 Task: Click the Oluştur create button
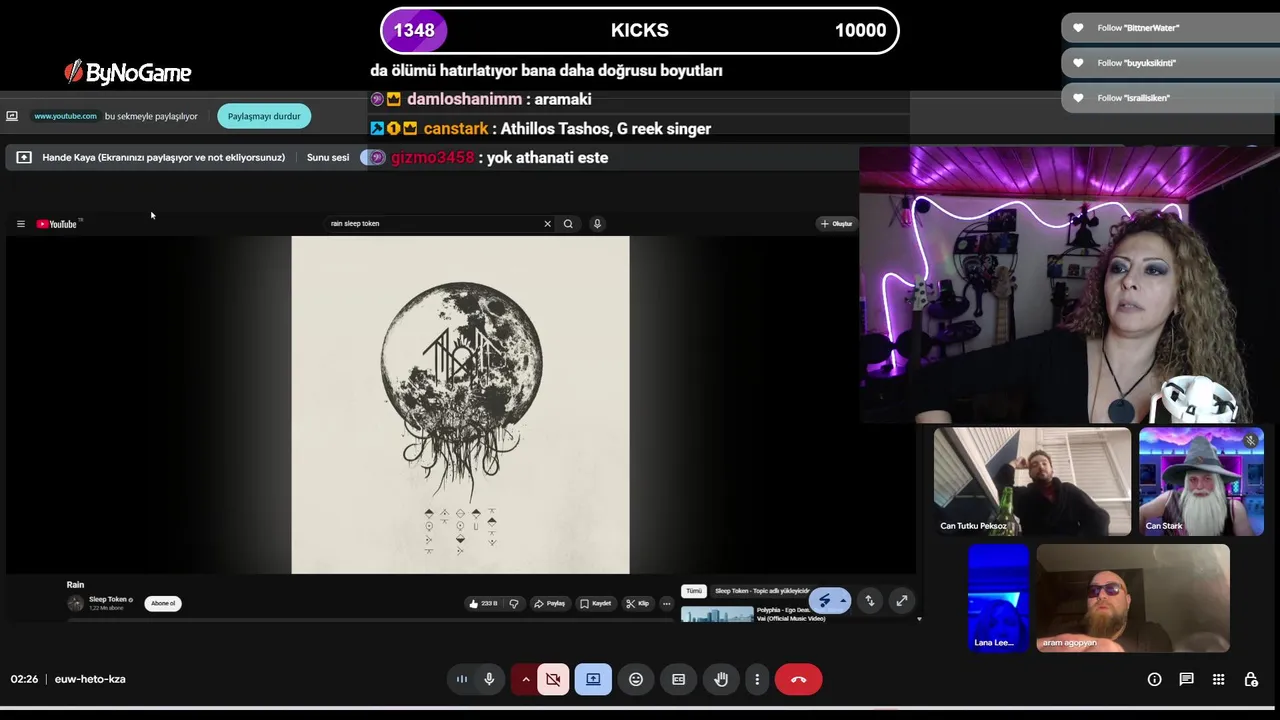pos(836,224)
